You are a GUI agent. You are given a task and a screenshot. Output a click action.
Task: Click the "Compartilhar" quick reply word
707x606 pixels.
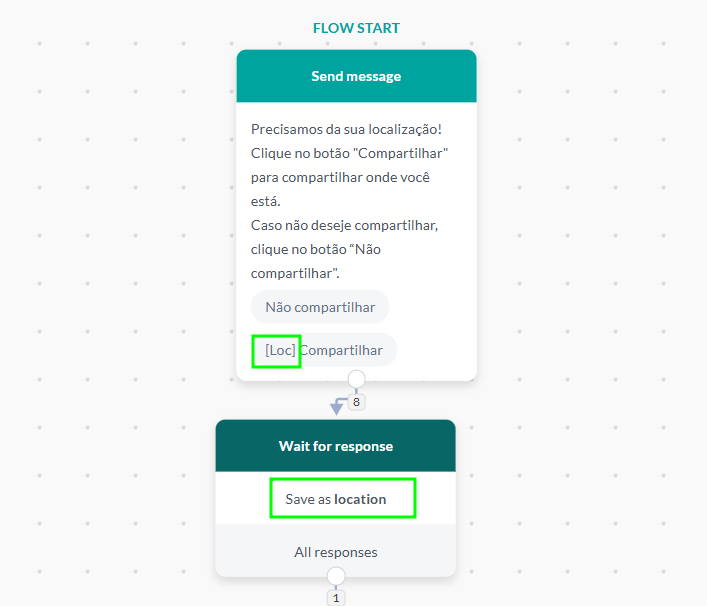(343, 351)
